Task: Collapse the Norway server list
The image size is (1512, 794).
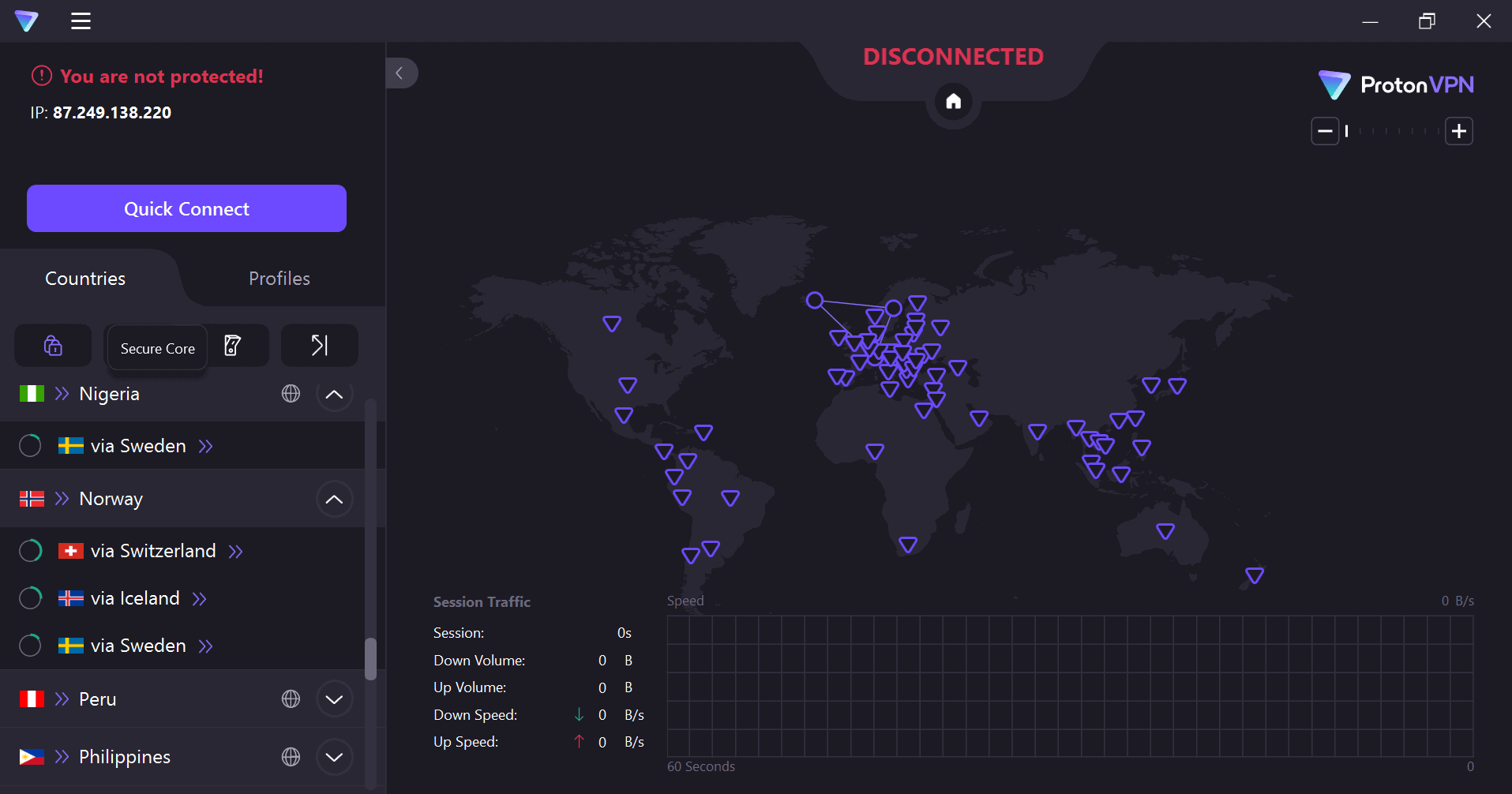Action: 334,499
